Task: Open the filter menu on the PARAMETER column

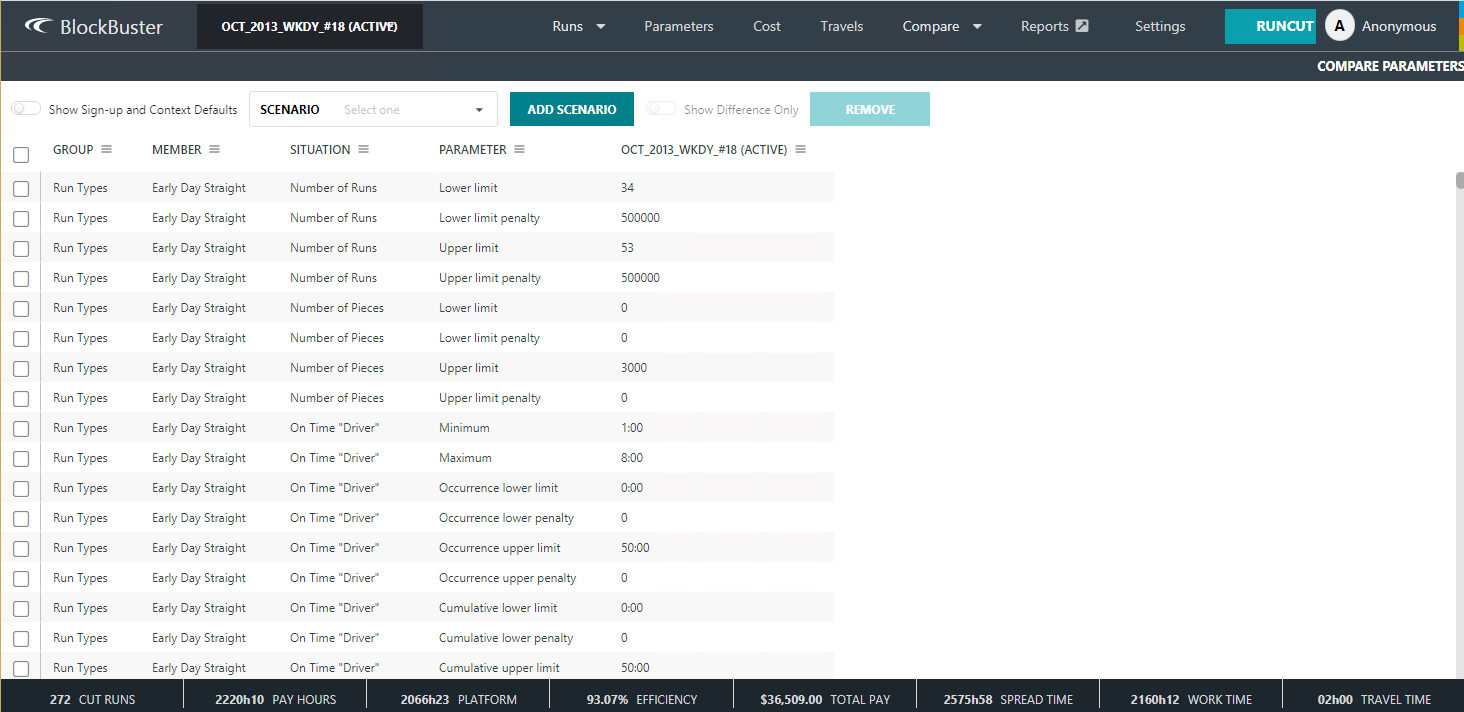Action: (518, 148)
